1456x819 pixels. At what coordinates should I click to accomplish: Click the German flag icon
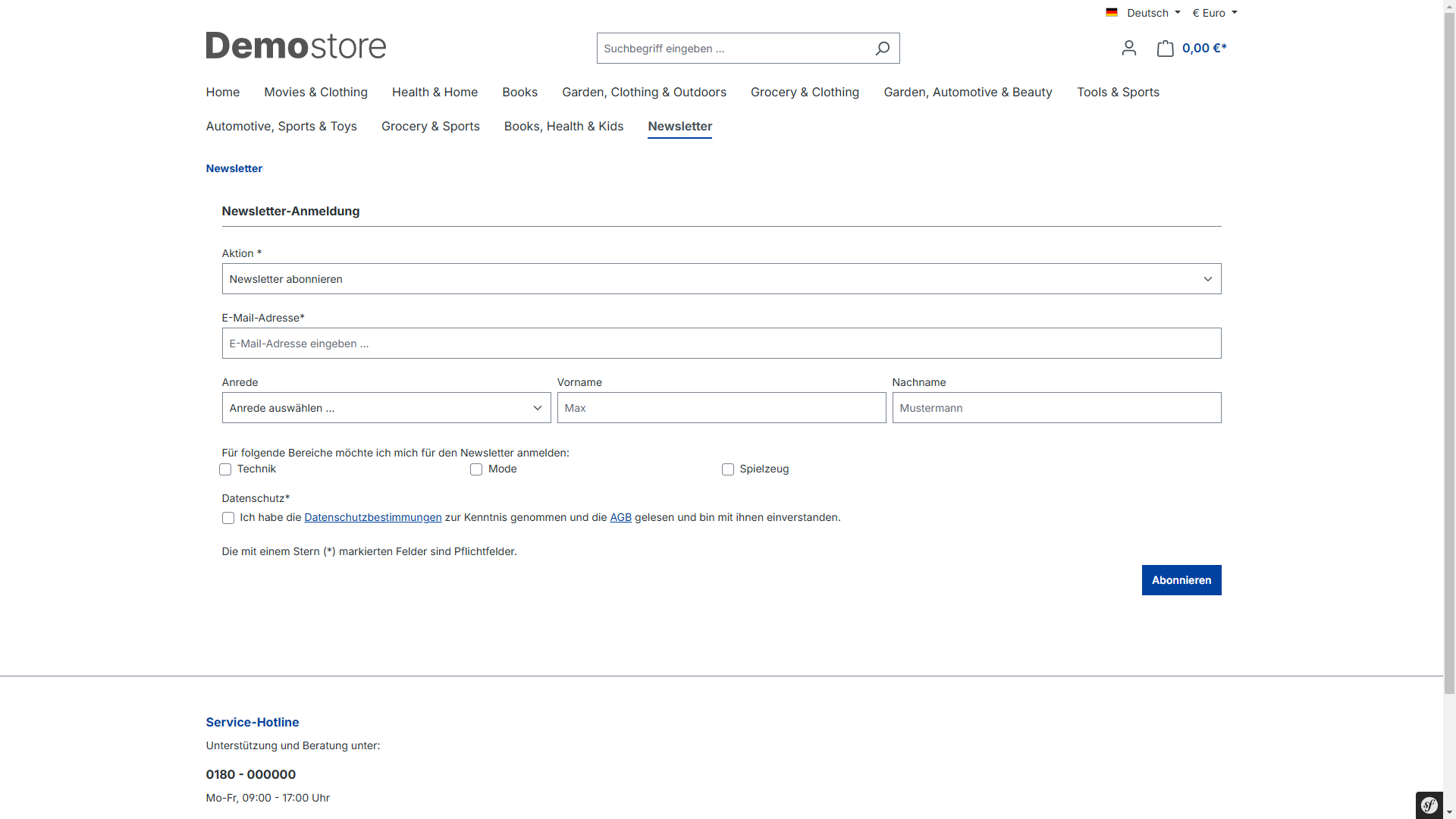(x=1112, y=12)
